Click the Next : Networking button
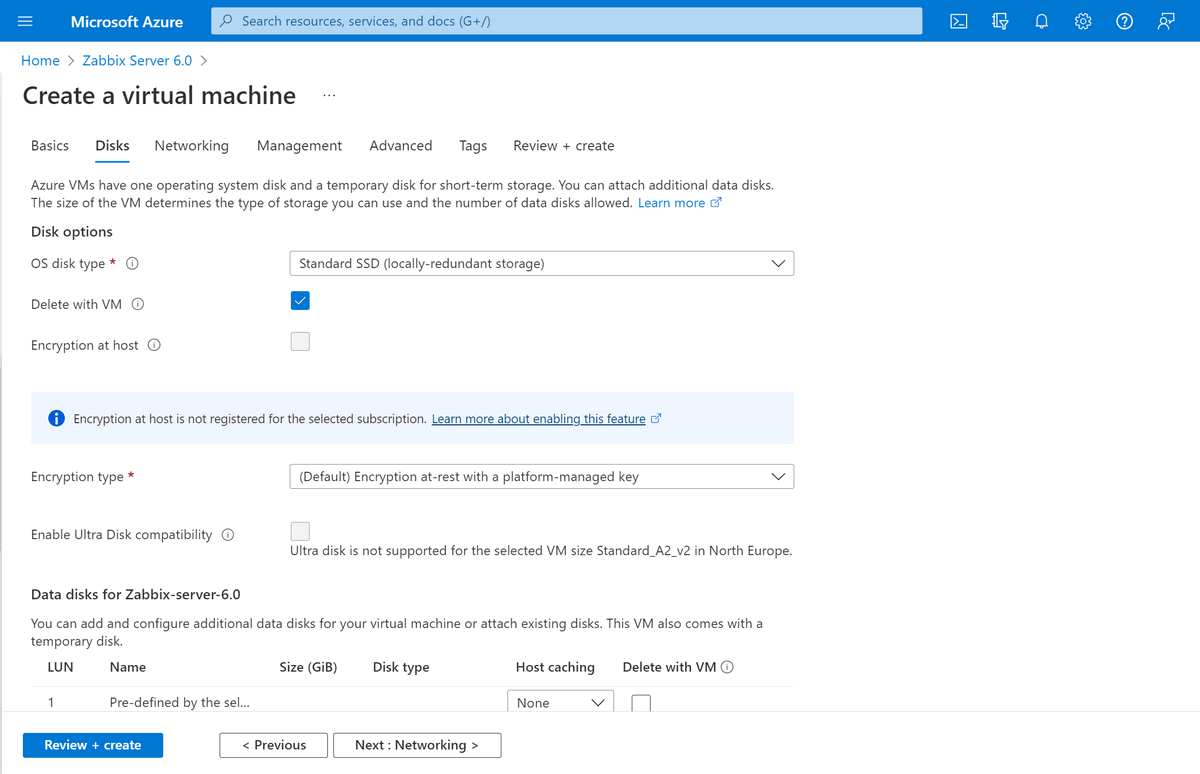This screenshot has width=1200, height=774. (x=417, y=745)
